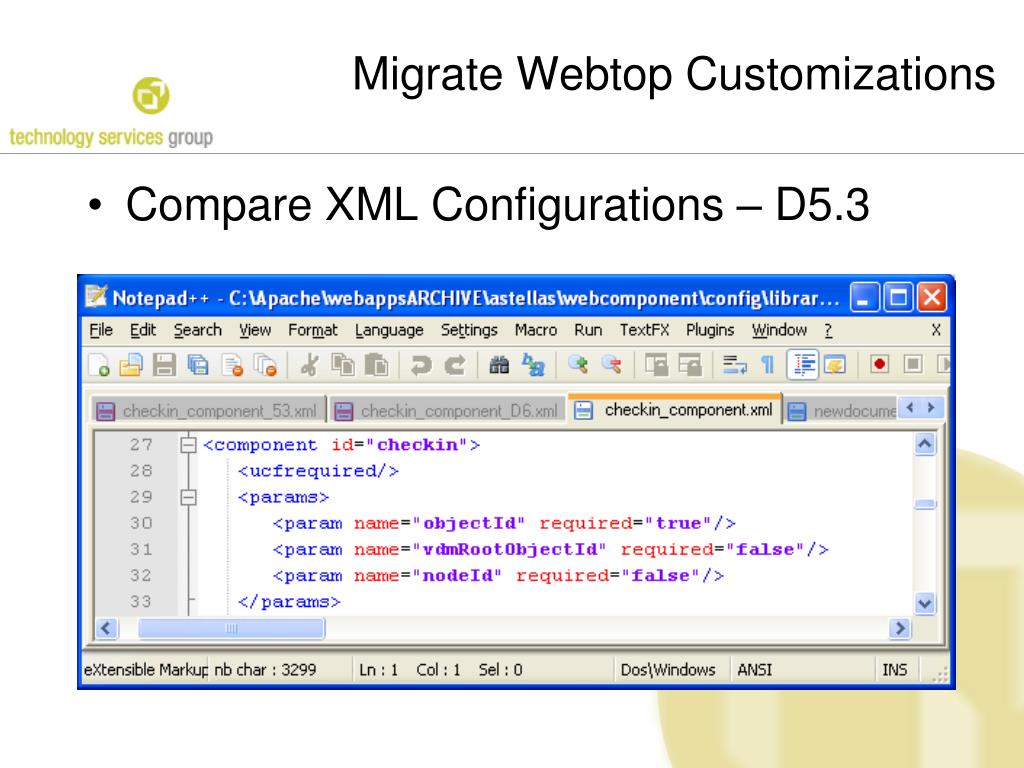Zoom out with the magnifier minus icon
This screenshot has width=1024, height=768.
coord(611,364)
